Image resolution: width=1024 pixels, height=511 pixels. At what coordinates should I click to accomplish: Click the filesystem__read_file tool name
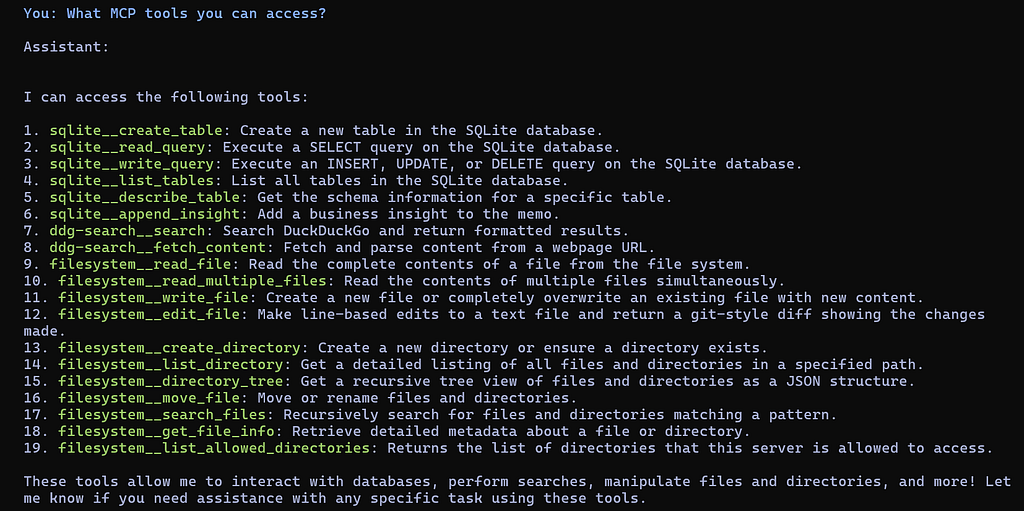coord(140,265)
